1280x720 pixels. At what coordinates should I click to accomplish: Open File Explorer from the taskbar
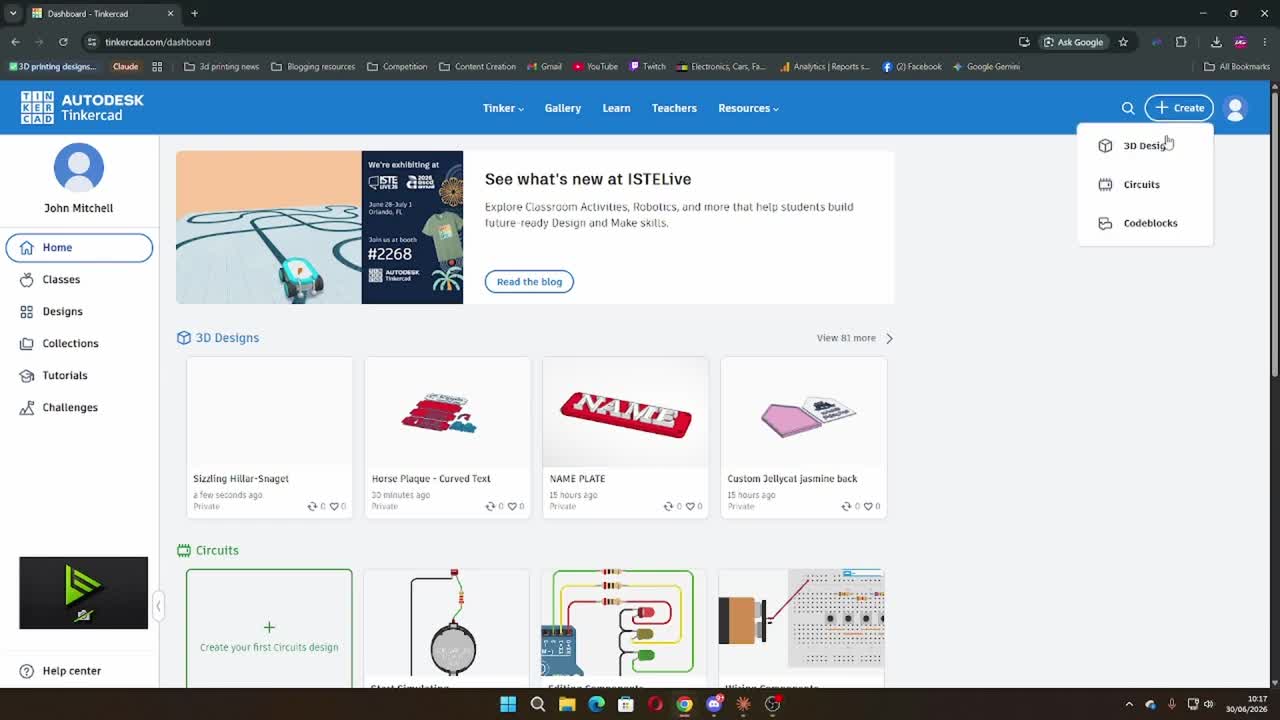tap(567, 704)
